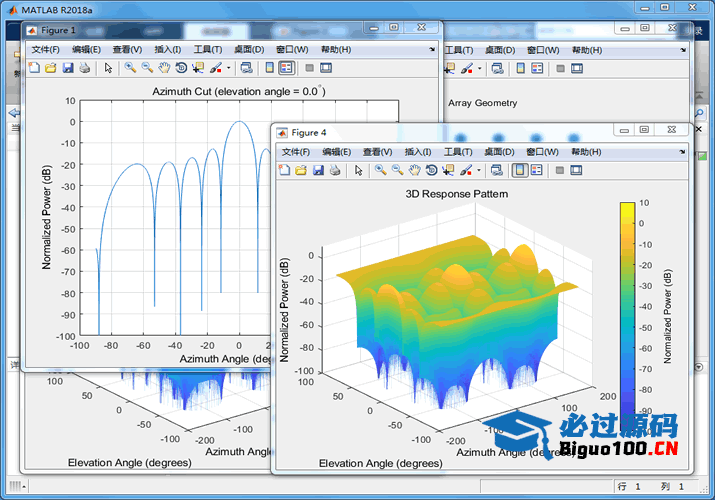Image resolution: width=715 pixels, height=500 pixels.
Task: Click Open File icon in Figure 1 toolbar
Action: click(51, 68)
